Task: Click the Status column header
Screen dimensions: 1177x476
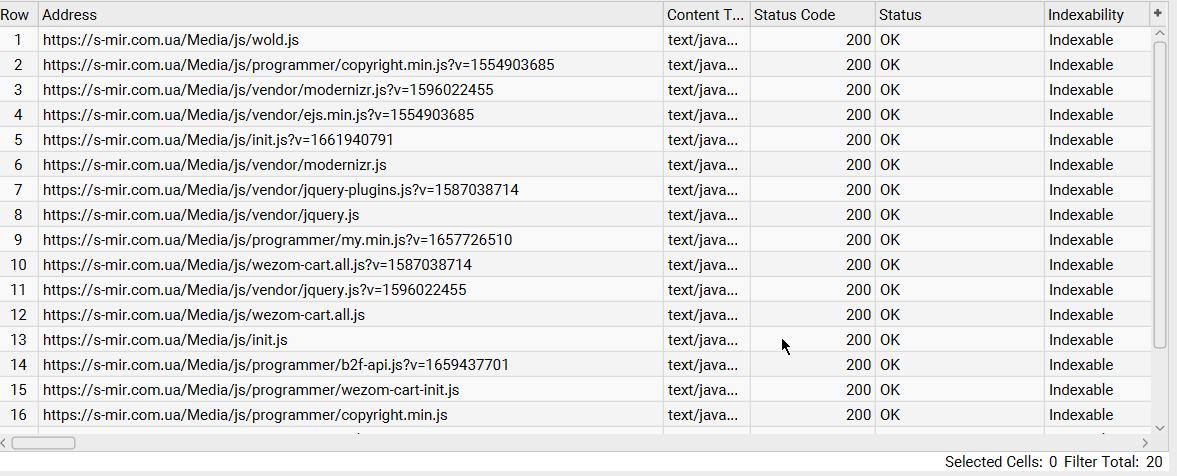Action: coord(958,15)
